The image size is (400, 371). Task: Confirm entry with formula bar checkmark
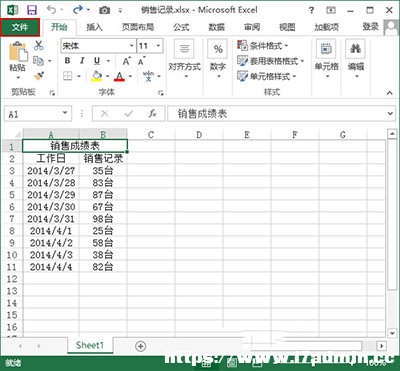click(128, 114)
